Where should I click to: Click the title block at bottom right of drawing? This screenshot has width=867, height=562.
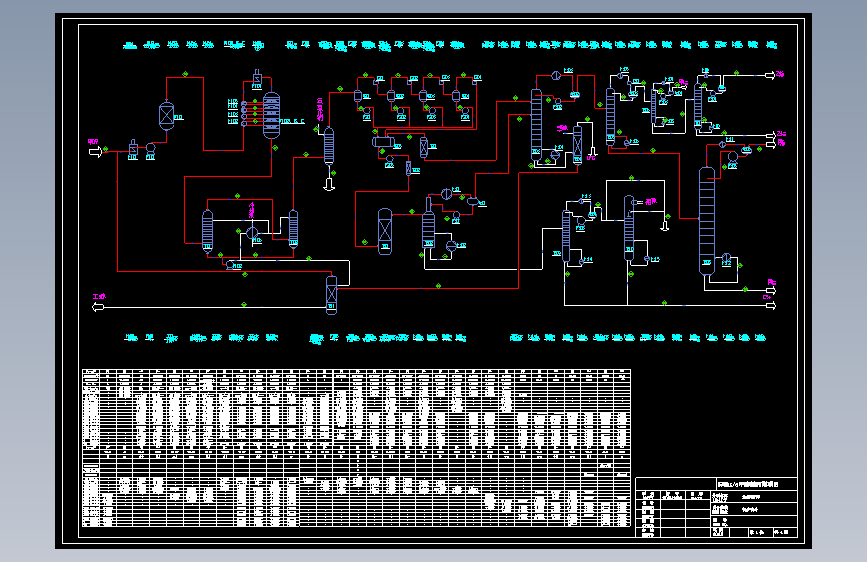pyautogui.click(x=716, y=507)
